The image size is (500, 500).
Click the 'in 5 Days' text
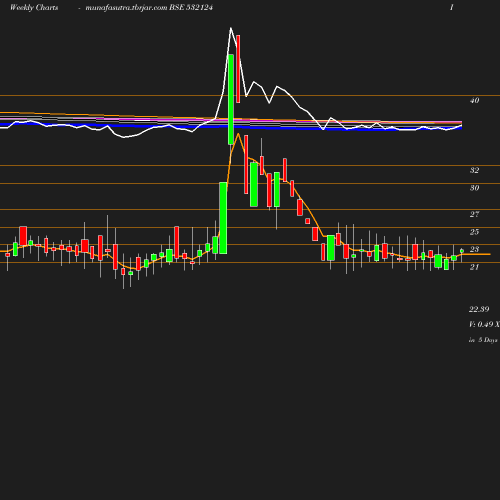(x=483, y=340)
